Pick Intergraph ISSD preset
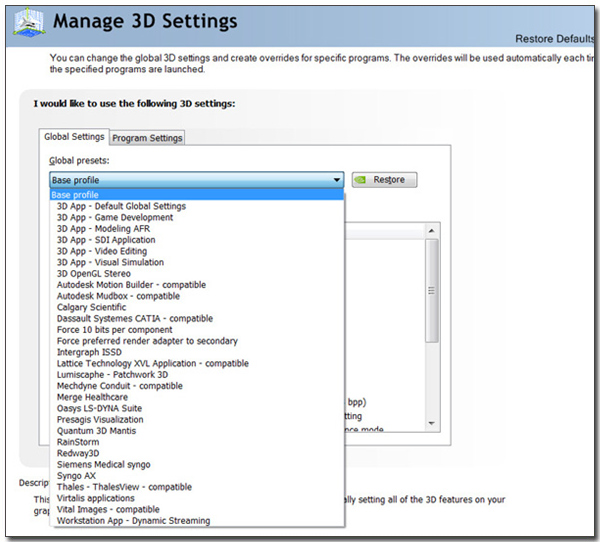Viewport: 600px width, 542px height. [x=197, y=352]
